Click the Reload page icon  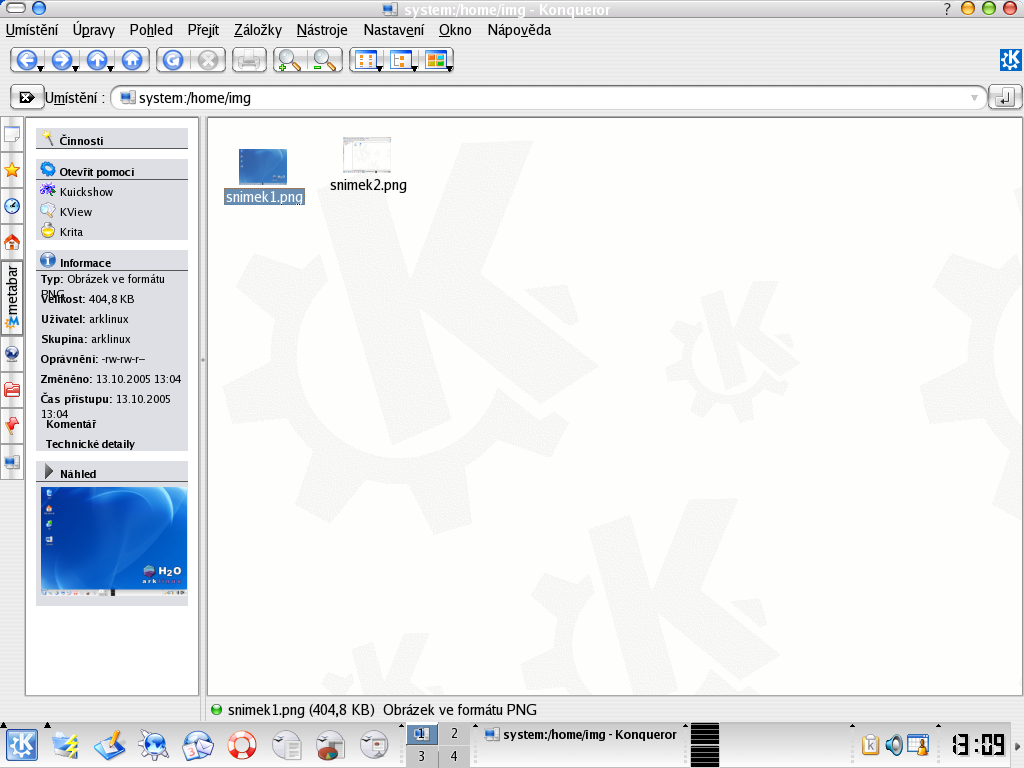tap(172, 60)
